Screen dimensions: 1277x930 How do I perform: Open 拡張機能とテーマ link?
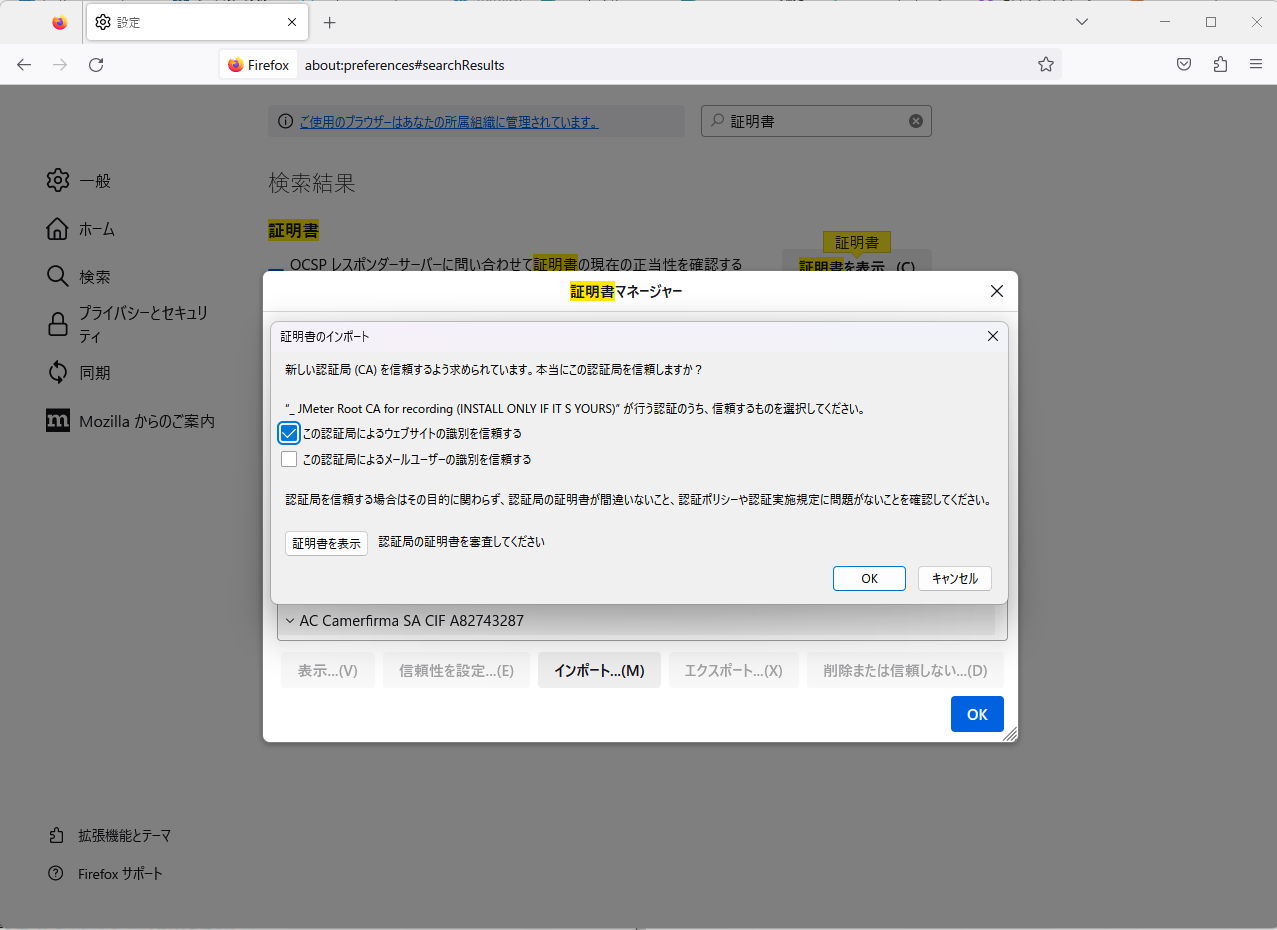[111, 835]
